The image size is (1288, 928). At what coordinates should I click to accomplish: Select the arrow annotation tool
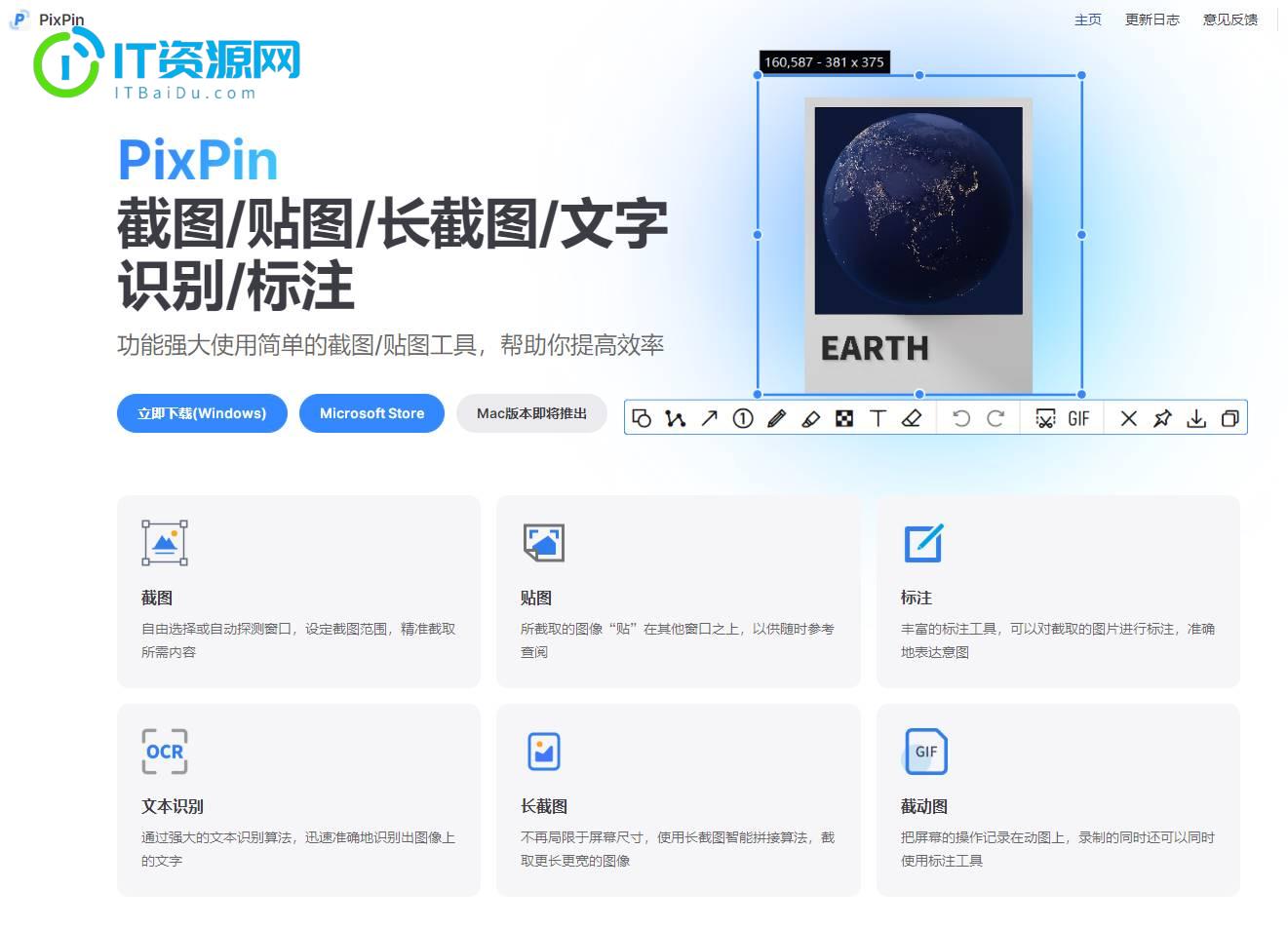(710, 418)
